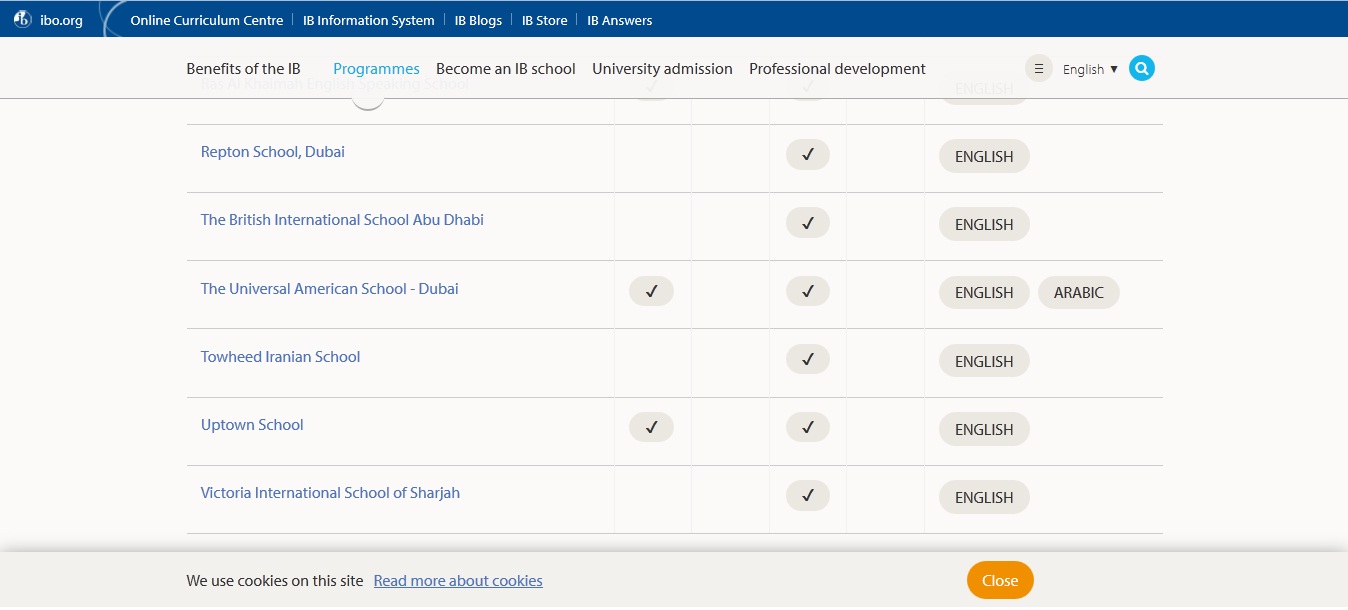Select Benefits of the IB menu
Screen dimensions: 1348x610
[x=243, y=69]
